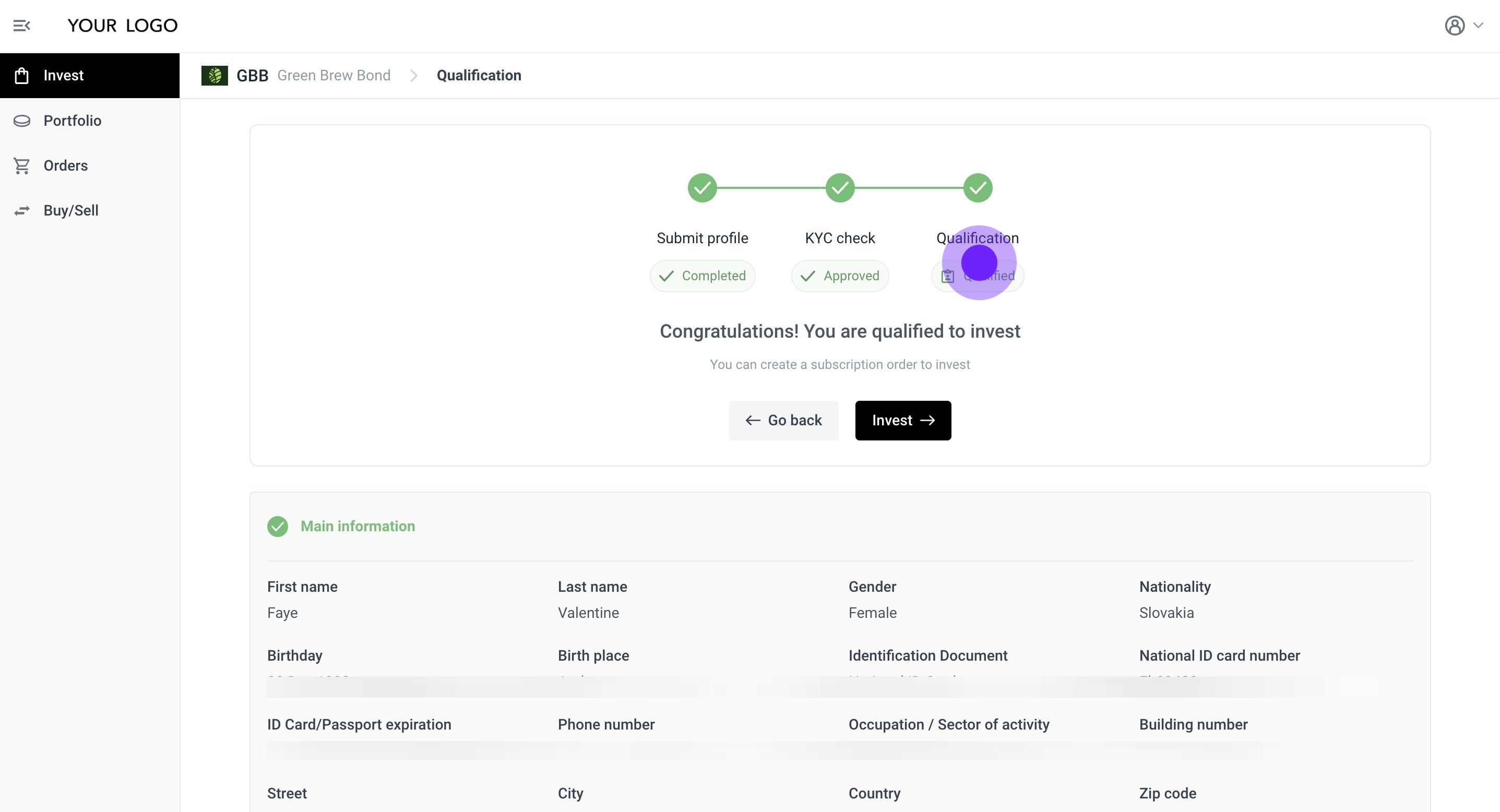Open the user account avatar icon
The width and height of the screenshot is (1500, 812).
point(1454,26)
